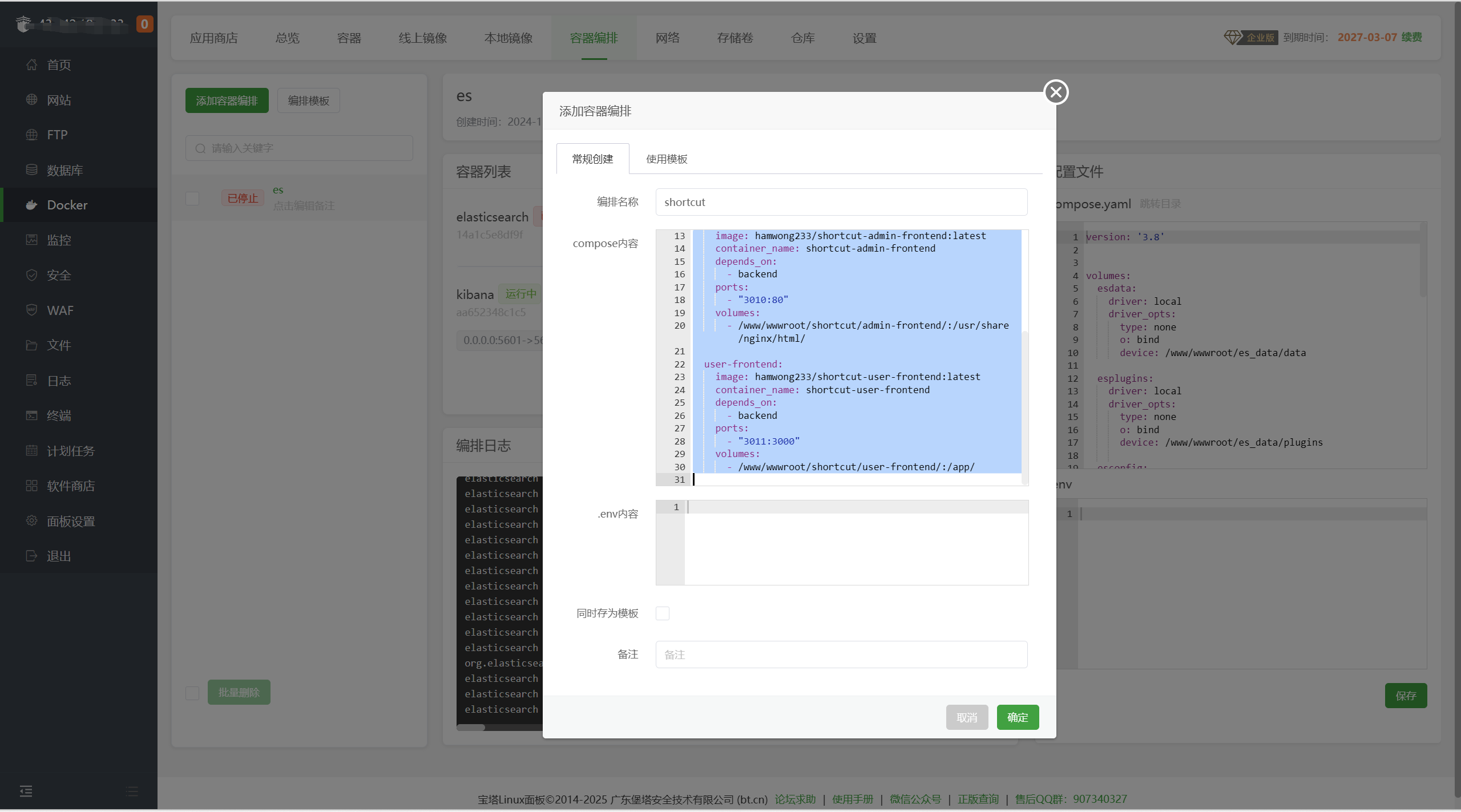Click into the 备注 input field
The width and height of the screenshot is (1461, 812).
(841, 655)
